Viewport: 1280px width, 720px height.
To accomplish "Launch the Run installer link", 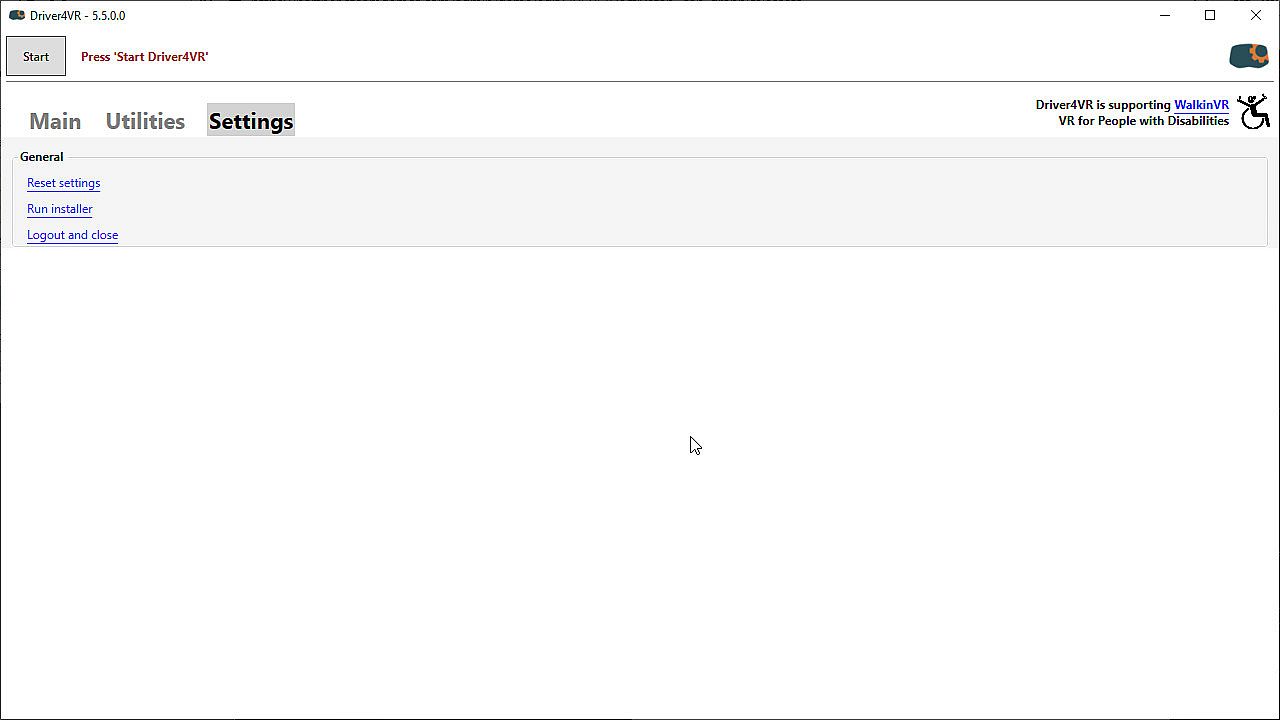I will tap(59, 209).
